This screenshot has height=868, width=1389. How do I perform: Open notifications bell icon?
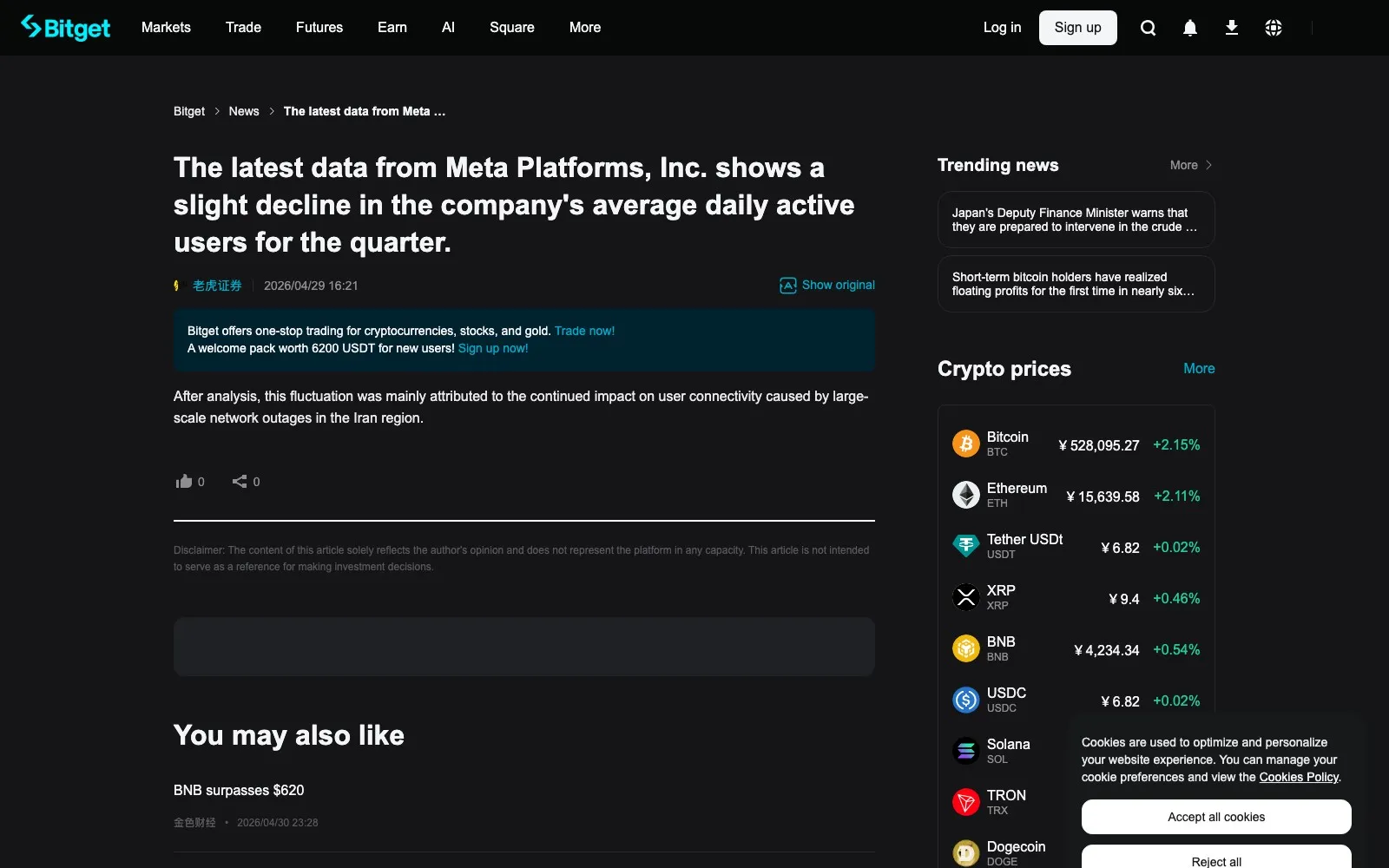pos(1190,28)
